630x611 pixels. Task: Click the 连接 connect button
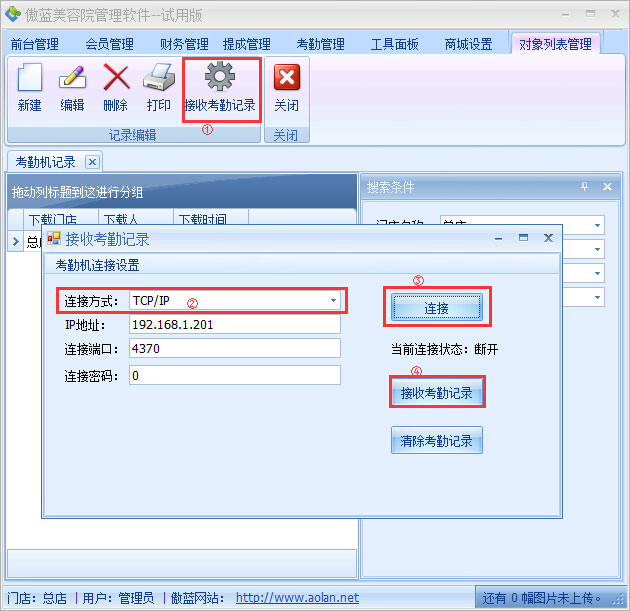point(437,307)
